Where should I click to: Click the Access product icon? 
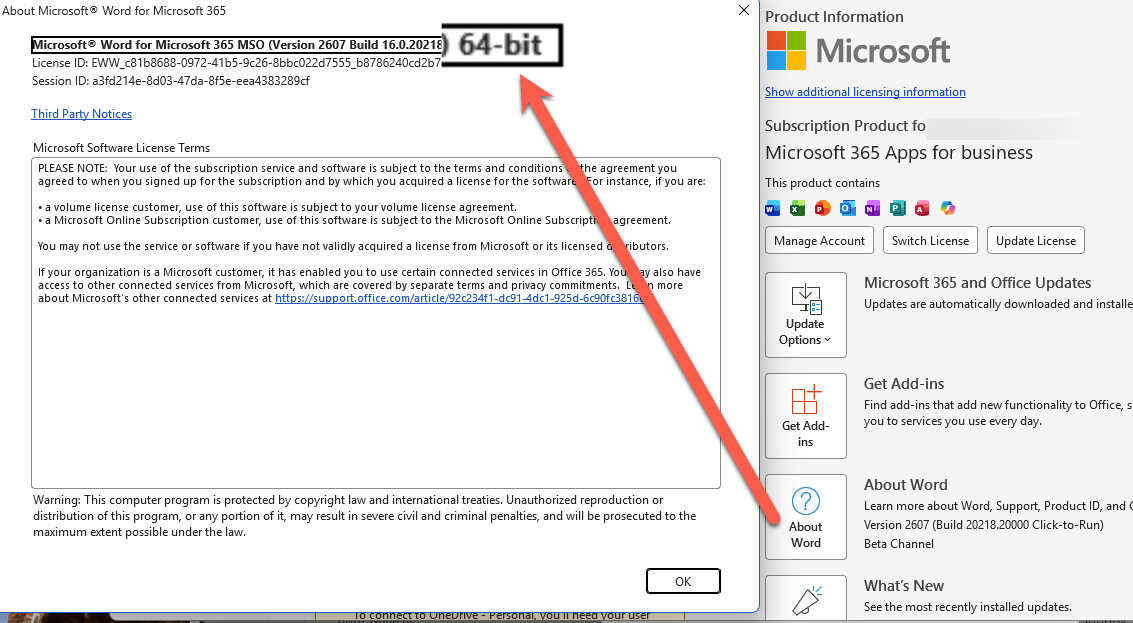click(922, 209)
